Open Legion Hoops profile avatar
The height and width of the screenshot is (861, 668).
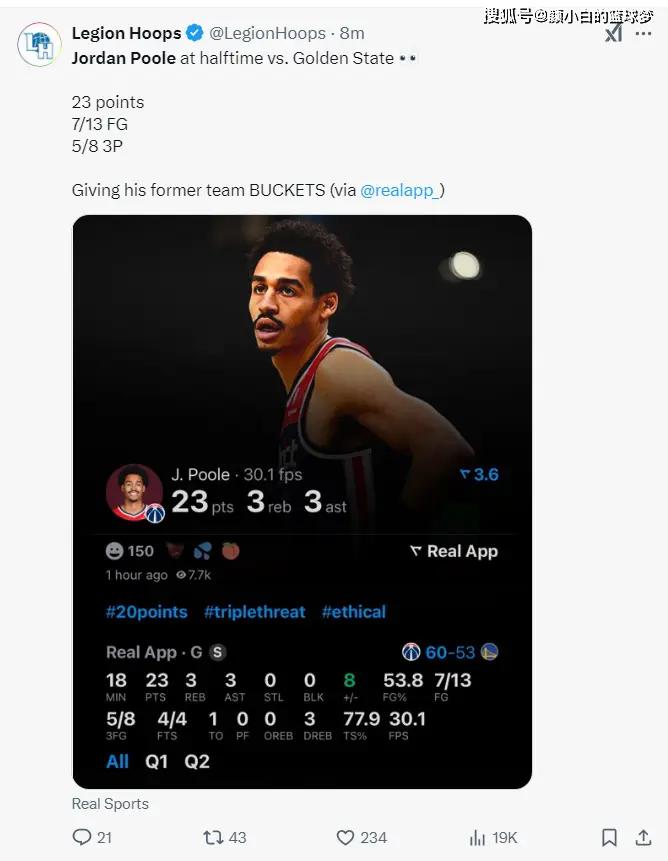pos(39,44)
